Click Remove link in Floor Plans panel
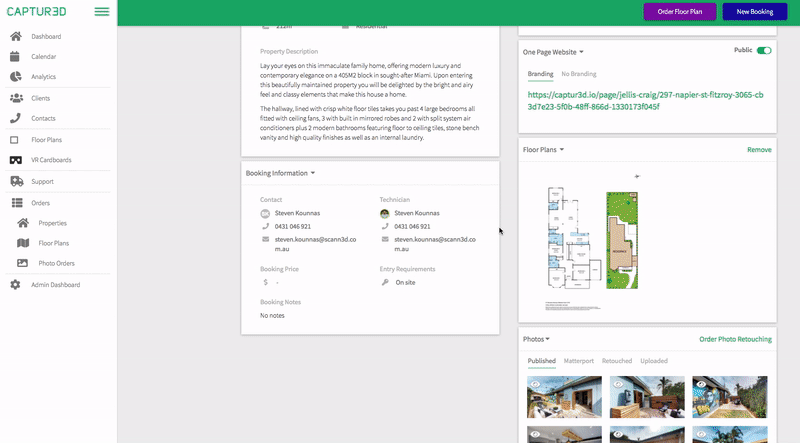This screenshot has width=800, height=443. [x=759, y=150]
